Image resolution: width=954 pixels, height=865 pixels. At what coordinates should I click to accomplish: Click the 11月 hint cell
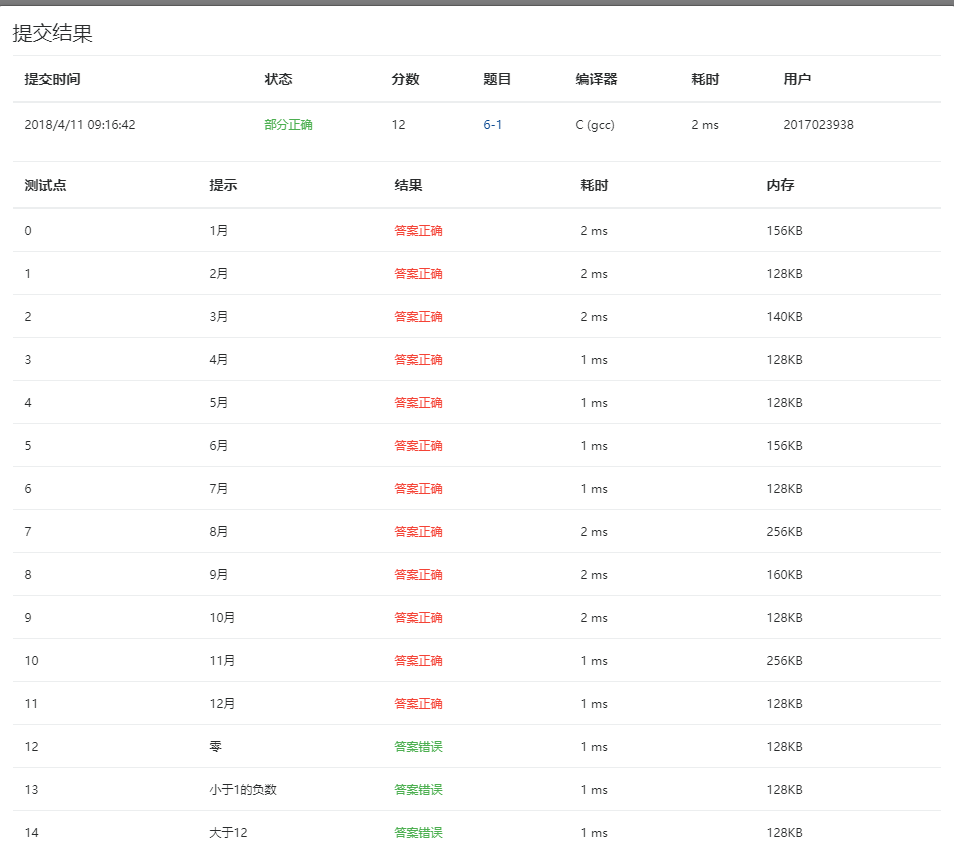pyautogui.click(x=222, y=661)
